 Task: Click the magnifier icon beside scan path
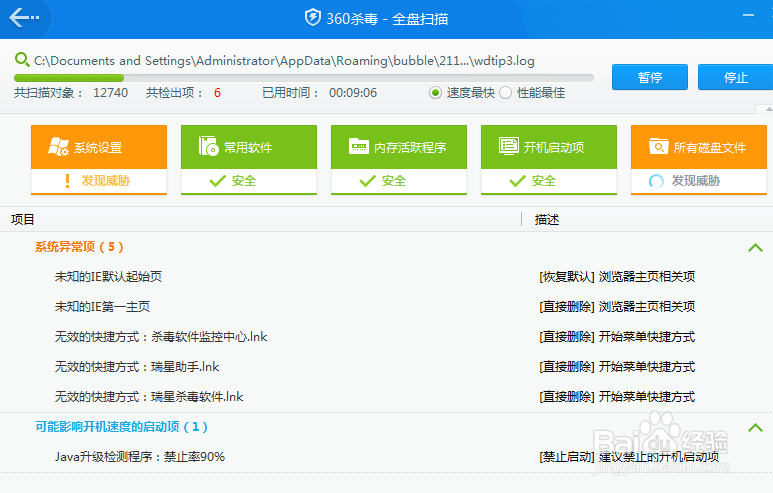22,60
